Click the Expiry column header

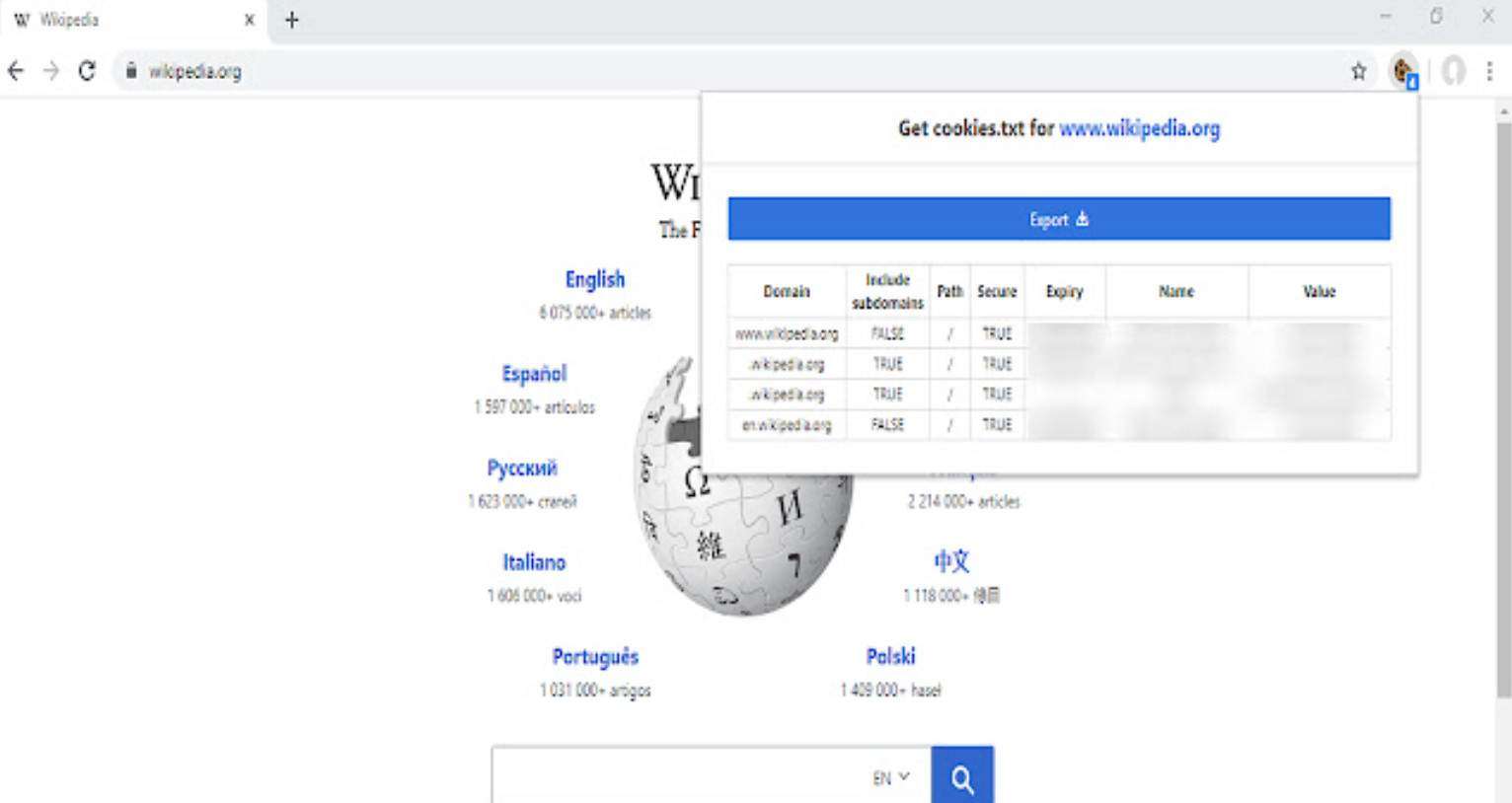pyautogui.click(x=1065, y=292)
